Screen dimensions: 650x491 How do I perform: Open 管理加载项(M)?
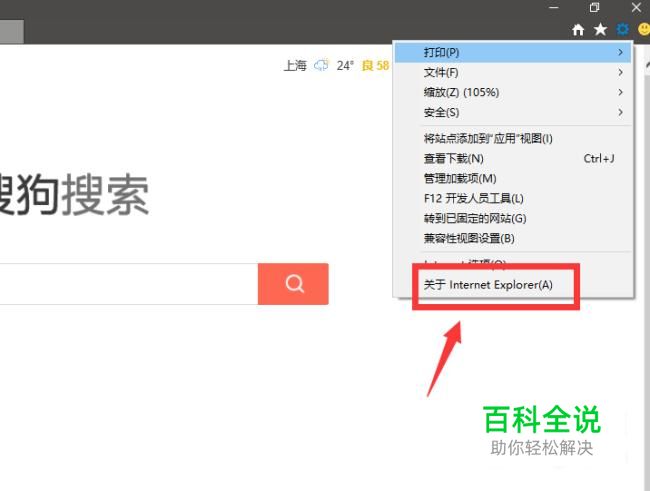click(x=513, y=178)
